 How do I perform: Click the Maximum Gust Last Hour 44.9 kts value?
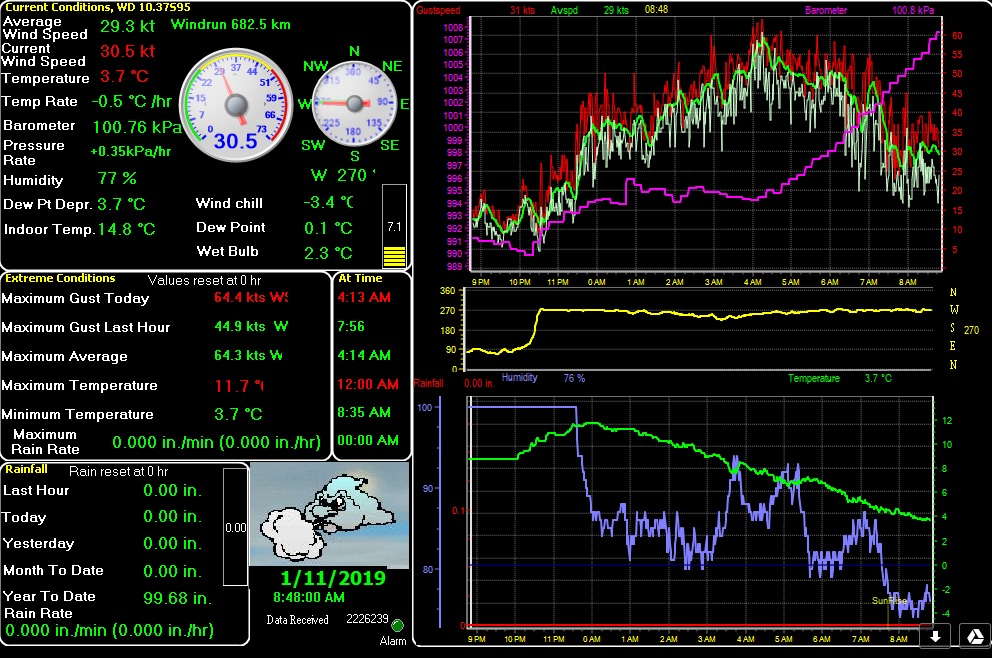coord(251,326)
